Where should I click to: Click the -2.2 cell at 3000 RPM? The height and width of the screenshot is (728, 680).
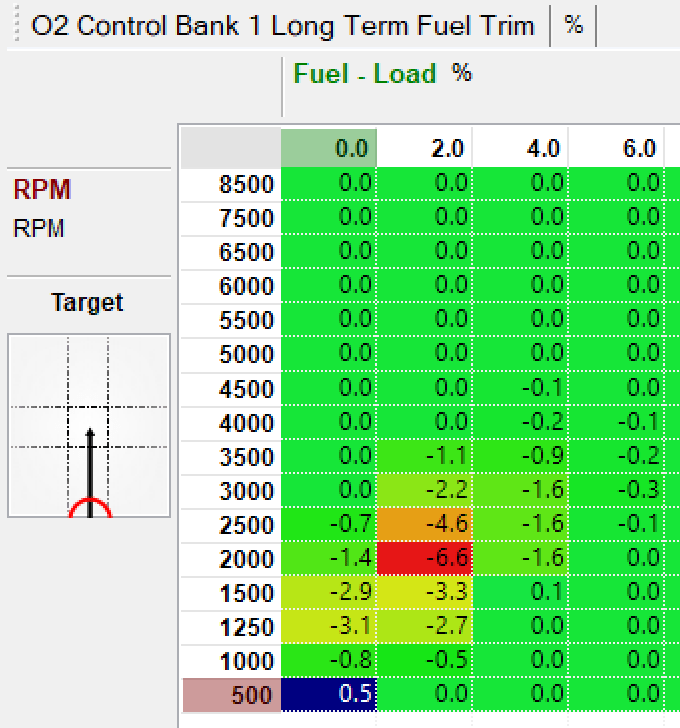(424, 490)
